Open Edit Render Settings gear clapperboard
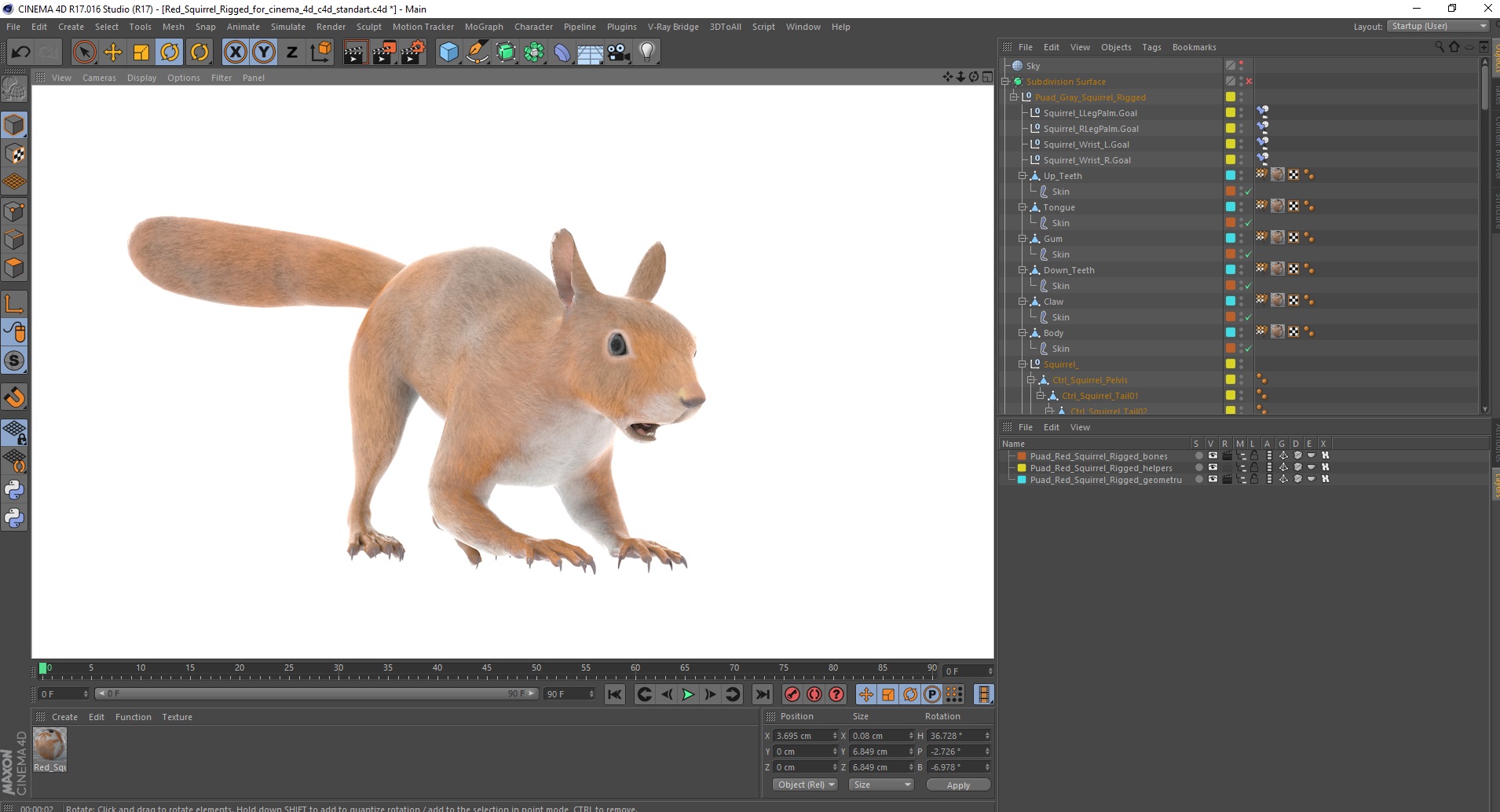1500x812 pixels. tap(413, 53)
